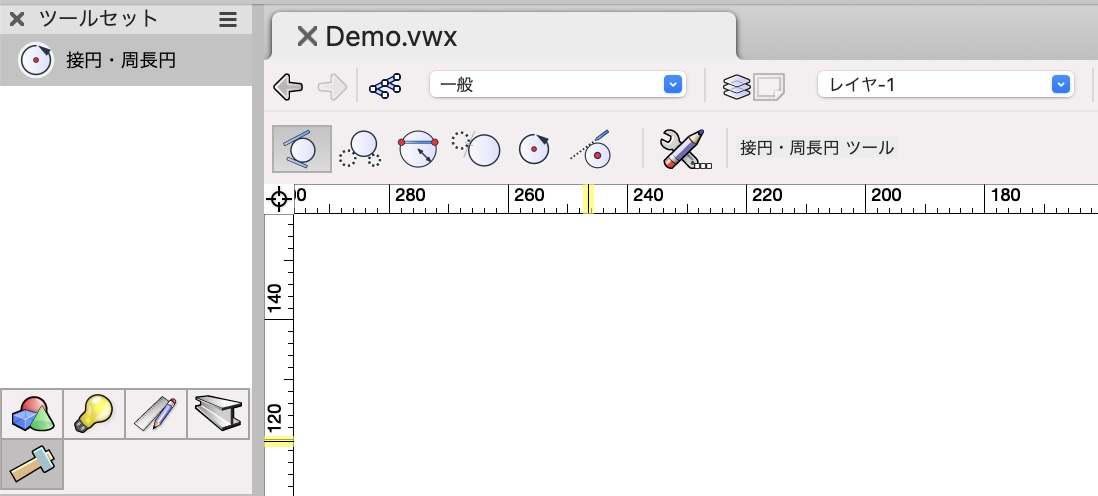Select the dotted-circle tangent mode
The height and width of the screenshot is (496, 1098).
click(x=476, y=149)
